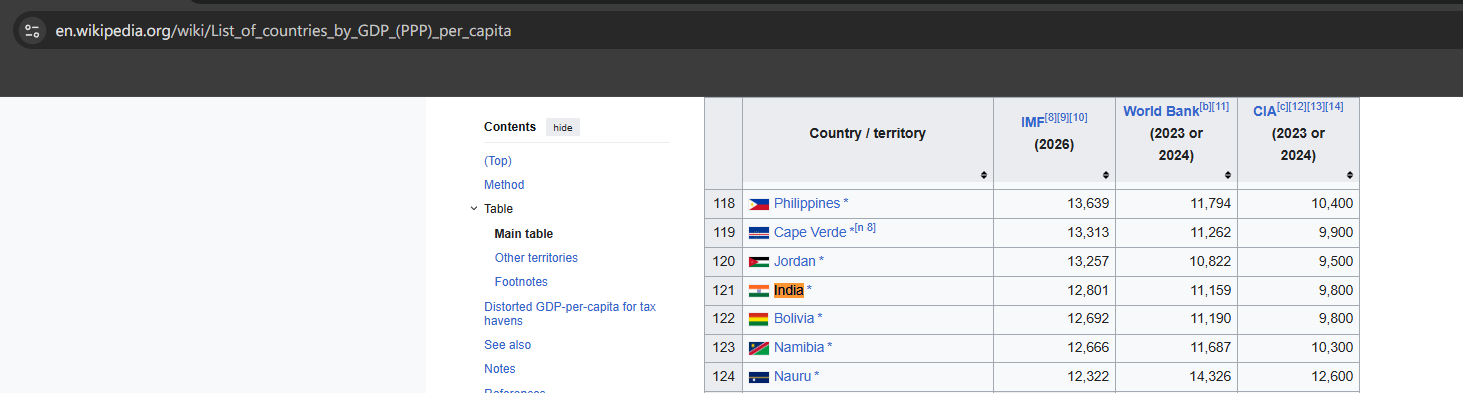The width and height of the screenshot is (1463, 393).
Task: Go to Notes in Contents
Action: (500, 369)
